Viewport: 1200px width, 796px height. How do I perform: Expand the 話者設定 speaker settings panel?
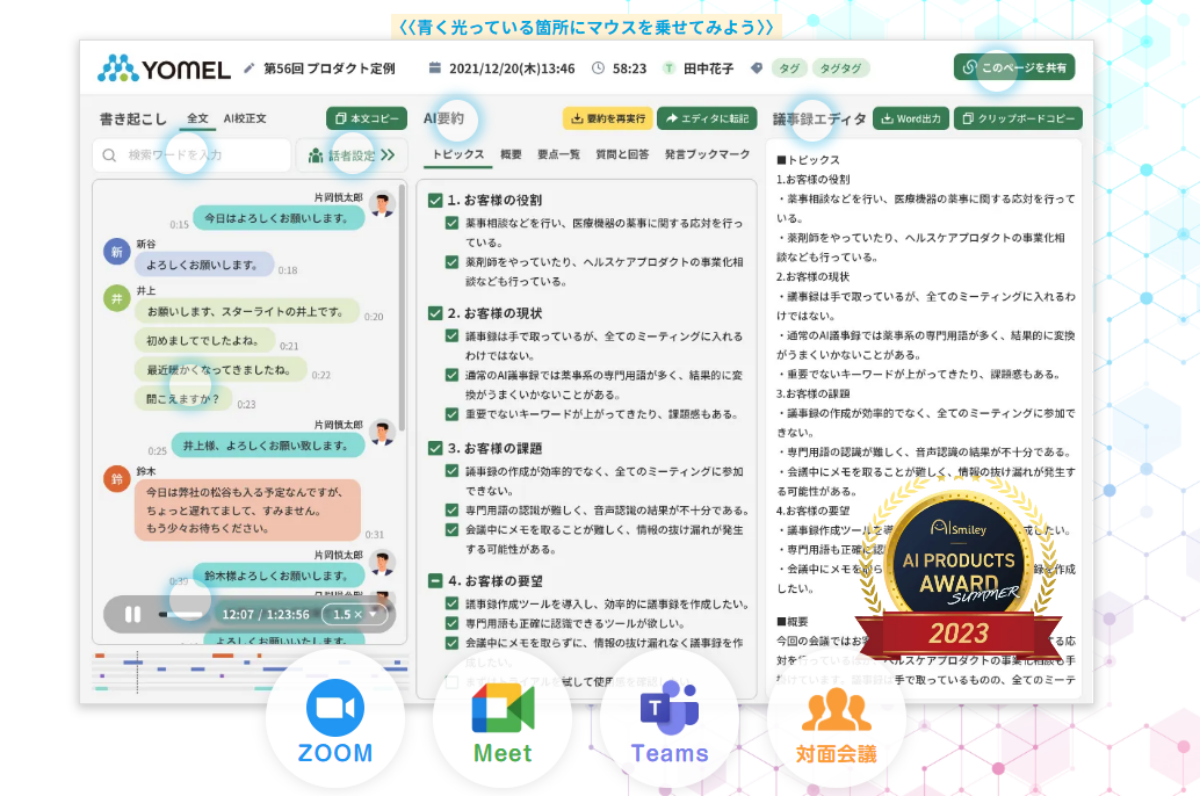[351, 155]
